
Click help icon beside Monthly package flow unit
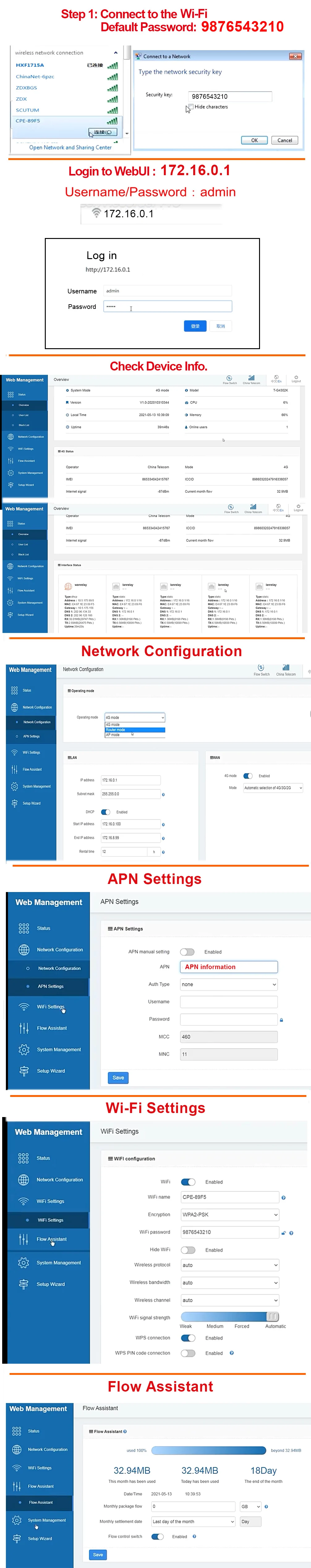point(266,1506)
